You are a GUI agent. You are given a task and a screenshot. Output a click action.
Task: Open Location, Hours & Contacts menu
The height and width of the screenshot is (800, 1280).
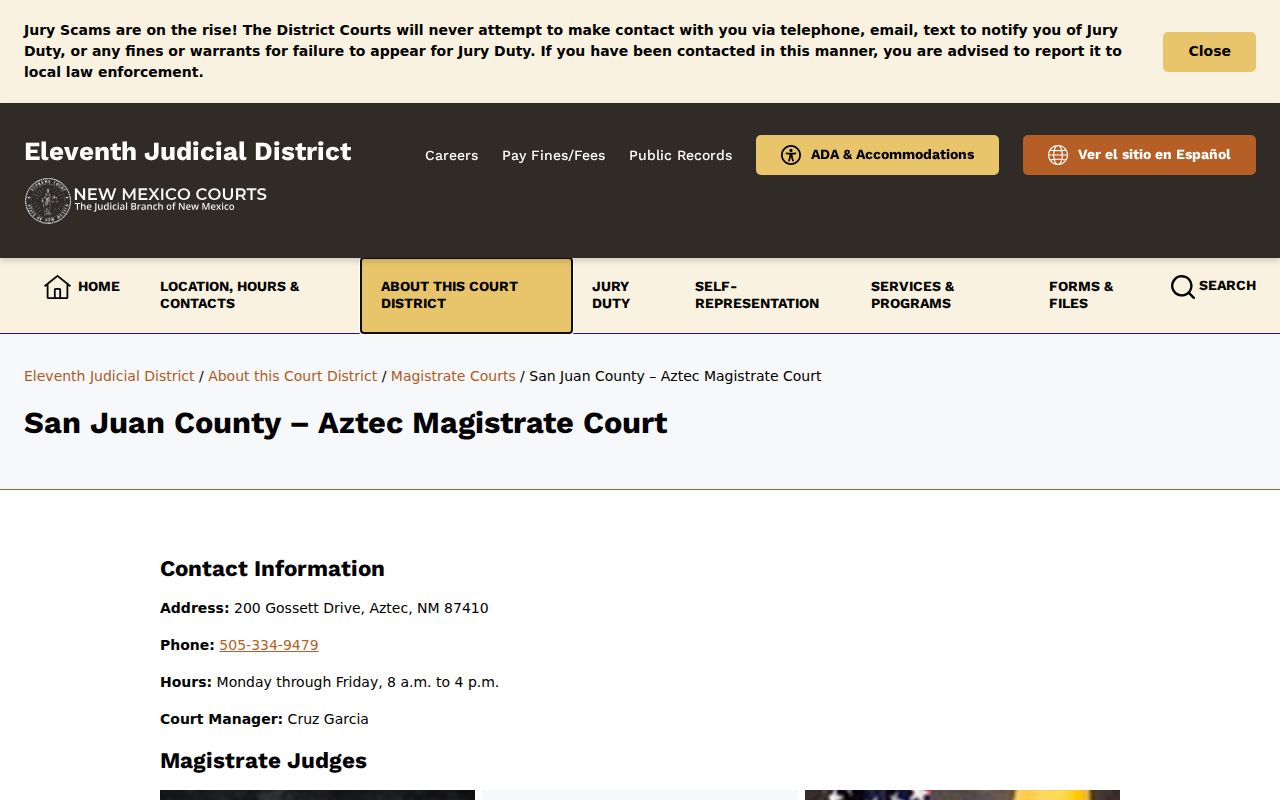coord(240,295)
